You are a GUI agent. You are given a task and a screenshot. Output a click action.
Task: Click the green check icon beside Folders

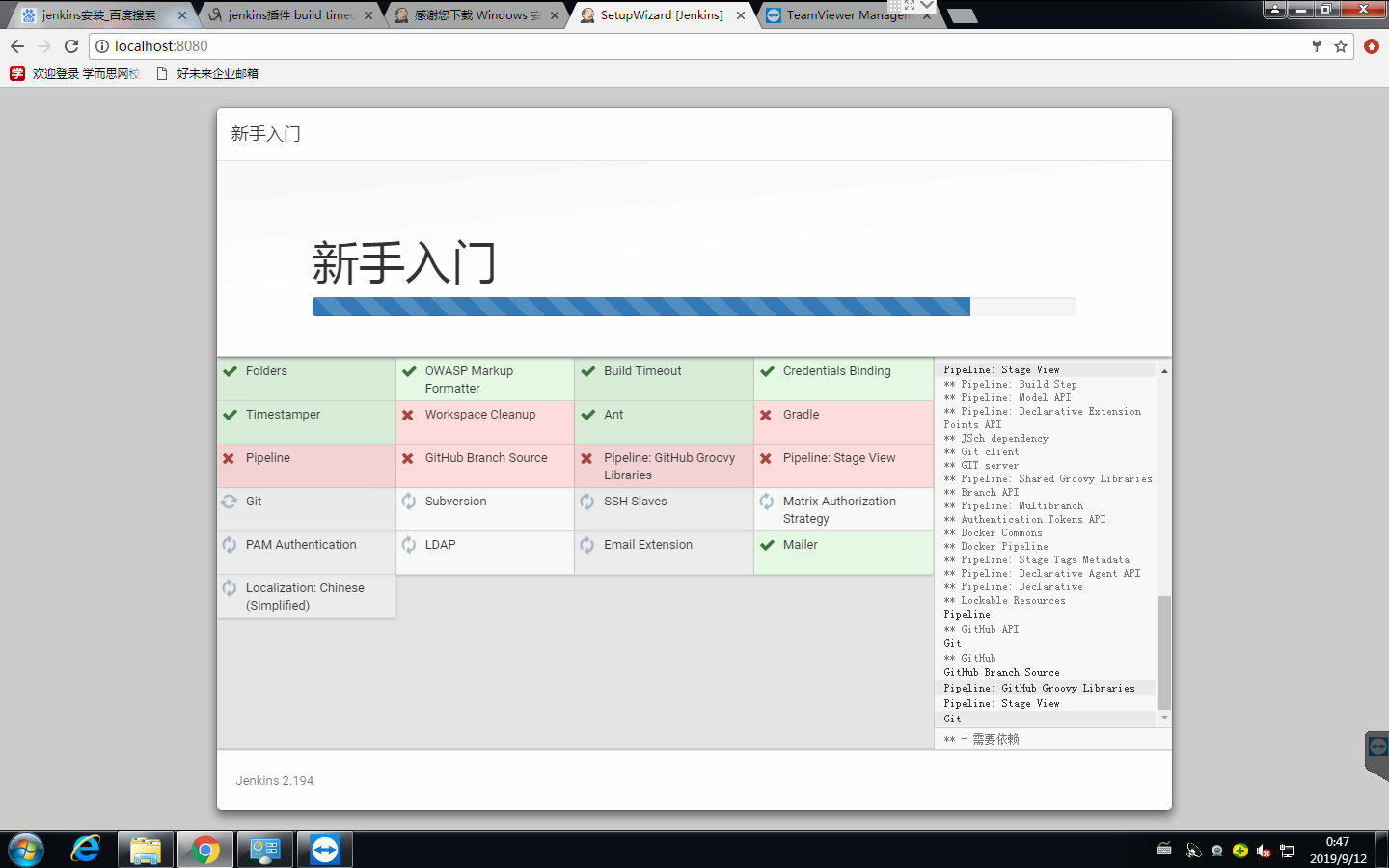(230, 371)
